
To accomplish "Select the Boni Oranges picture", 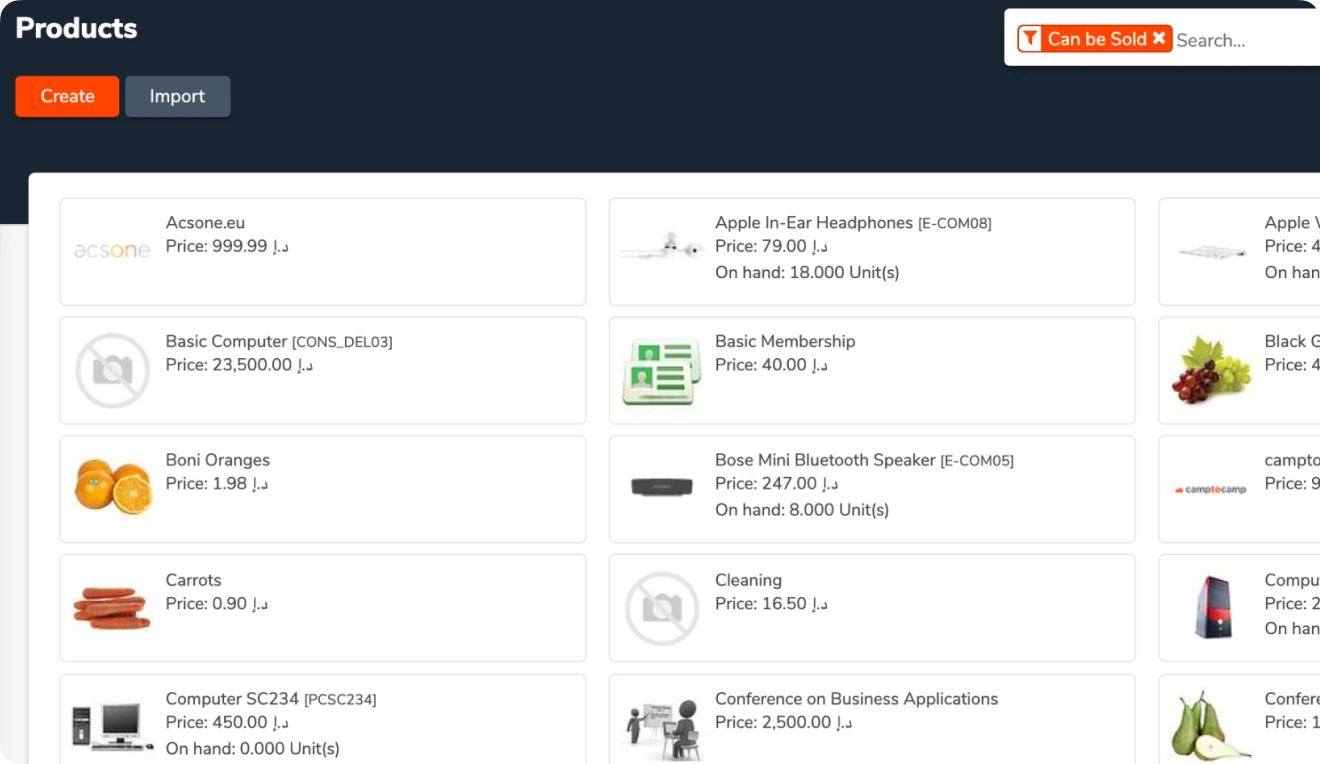I will tap(112, 487).
